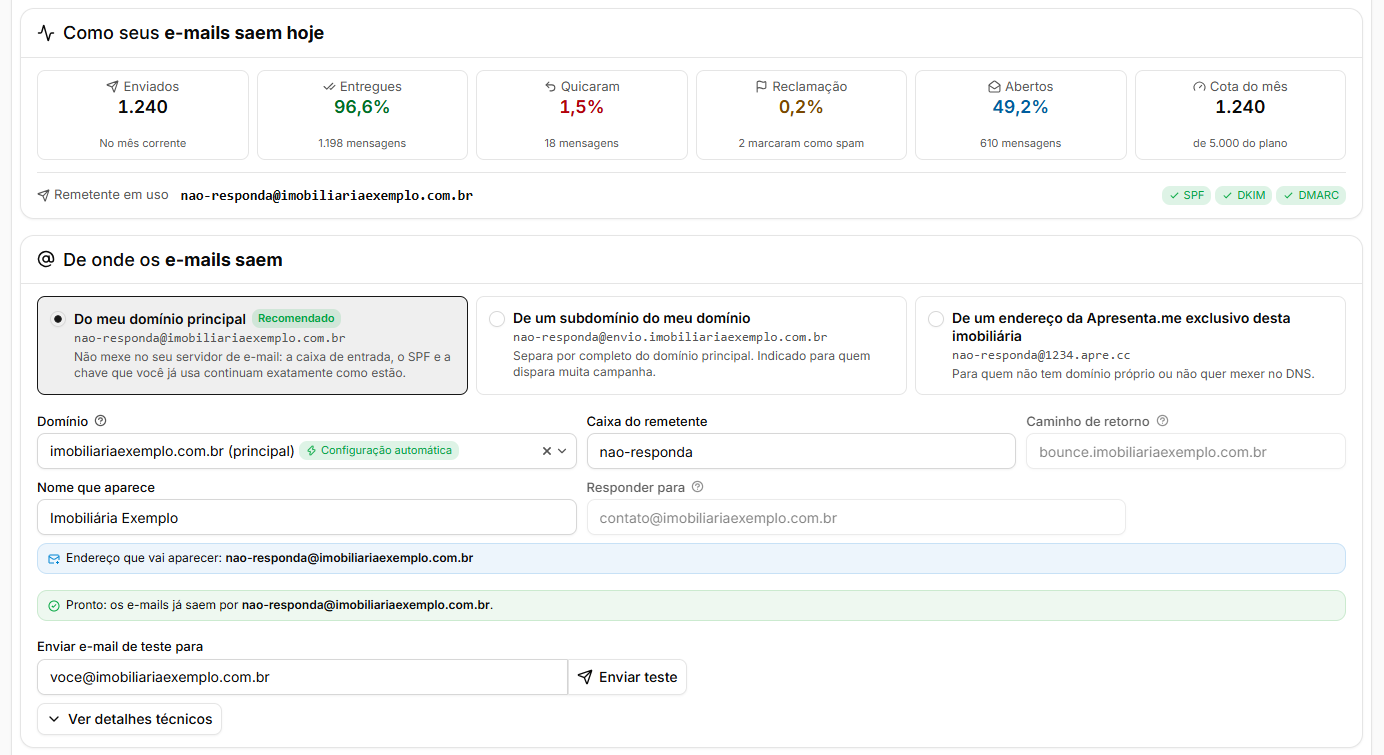Click the DMARC verified badge
This screenshot has width=1384, height=755.
(x=1311, y=195)
